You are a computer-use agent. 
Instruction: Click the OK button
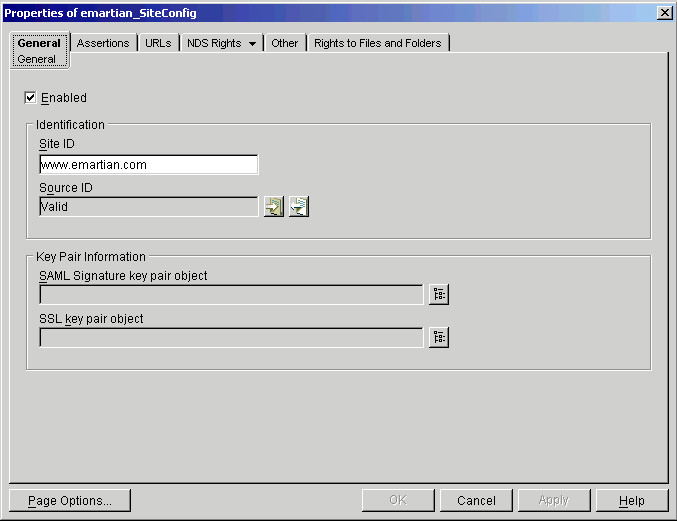[x=398, y=500]
